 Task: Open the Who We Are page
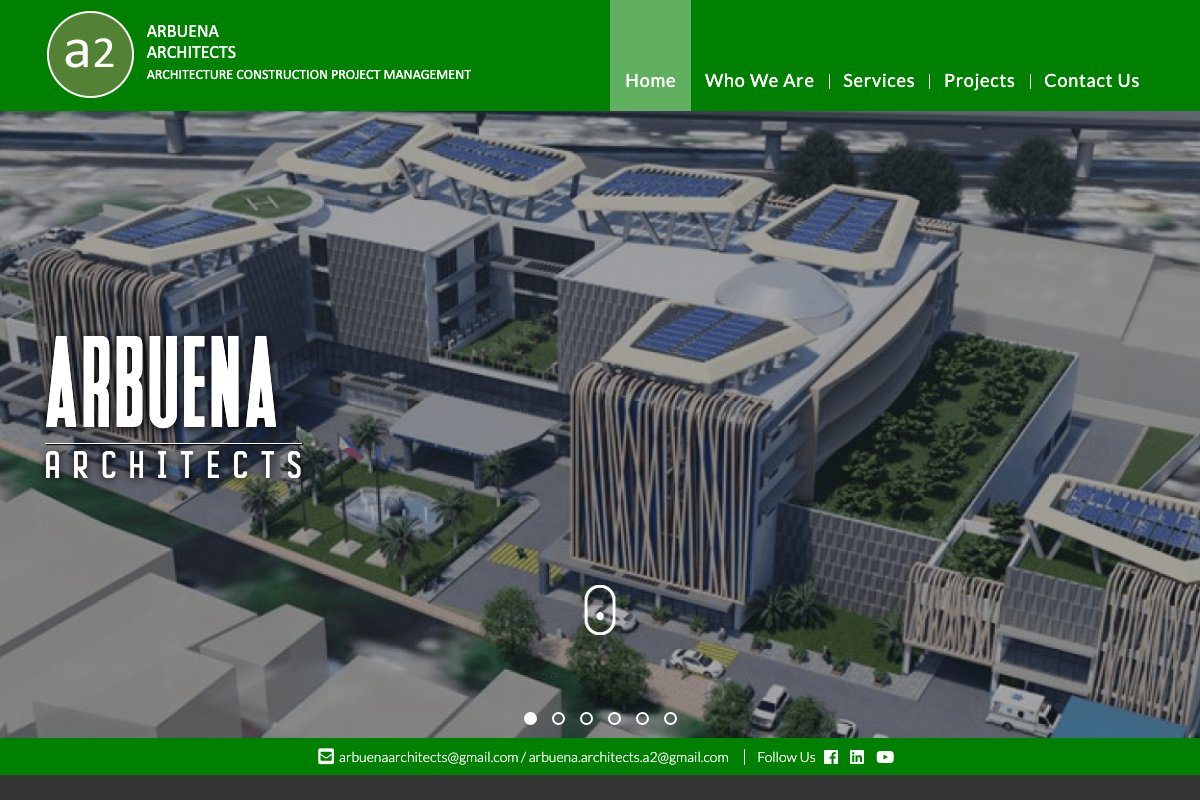(760, 80)
